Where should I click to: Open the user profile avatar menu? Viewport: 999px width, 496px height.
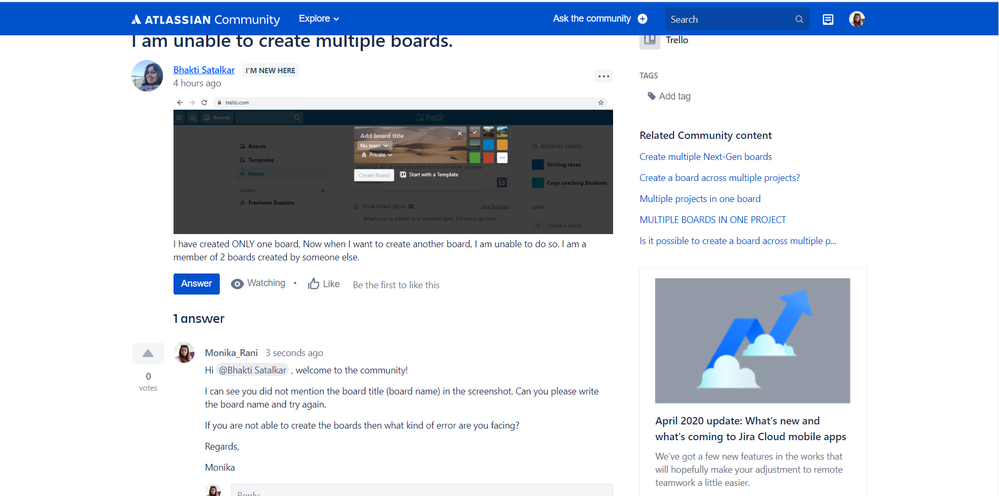pyautogui.click(x=857, y=19)
